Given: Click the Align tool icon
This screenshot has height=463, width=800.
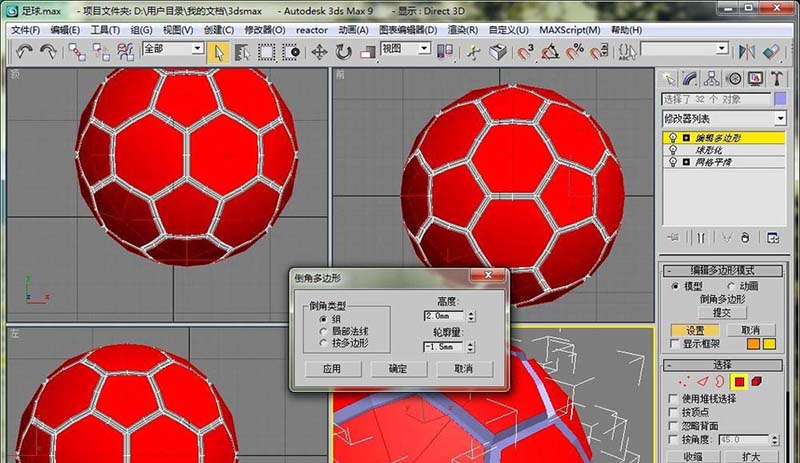Looking at the screenshot, I should (x=771, y=52).
